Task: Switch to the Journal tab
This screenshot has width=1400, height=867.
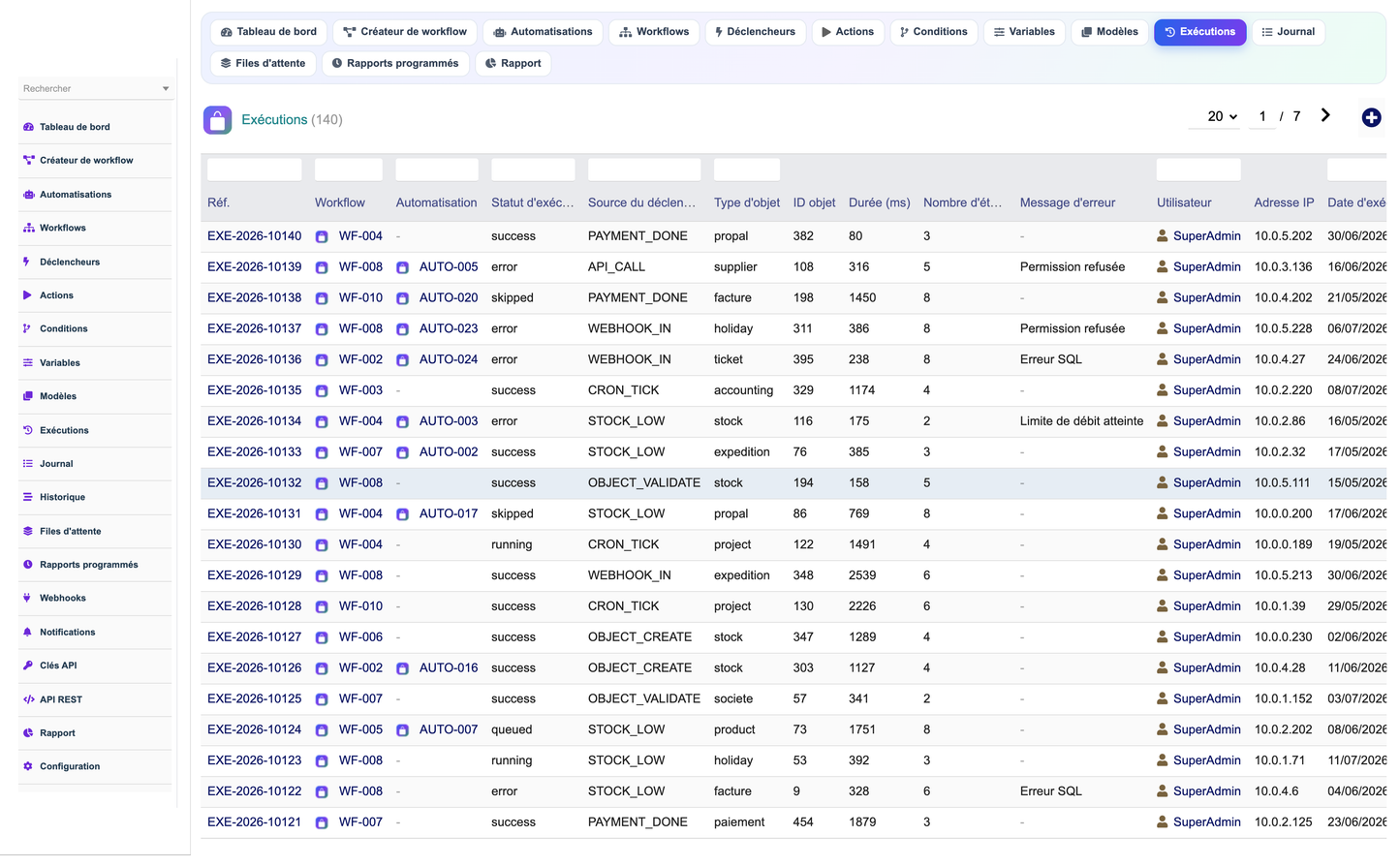Action: coord(1289,32)
